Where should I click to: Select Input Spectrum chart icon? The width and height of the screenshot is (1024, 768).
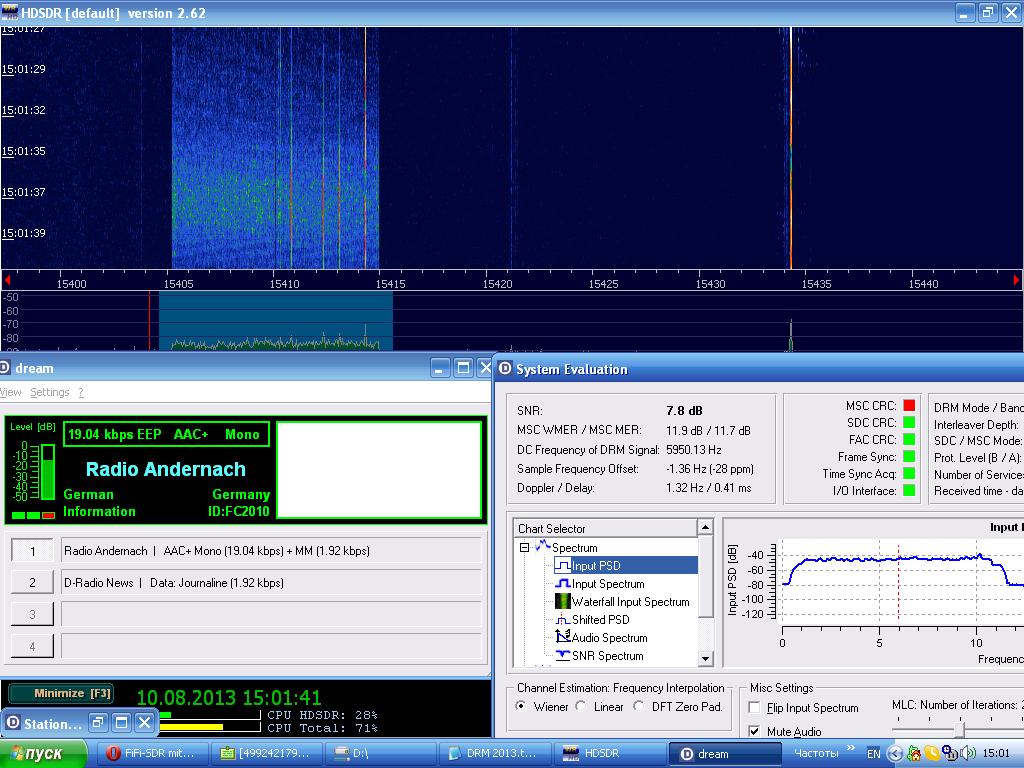coord(562,583)
